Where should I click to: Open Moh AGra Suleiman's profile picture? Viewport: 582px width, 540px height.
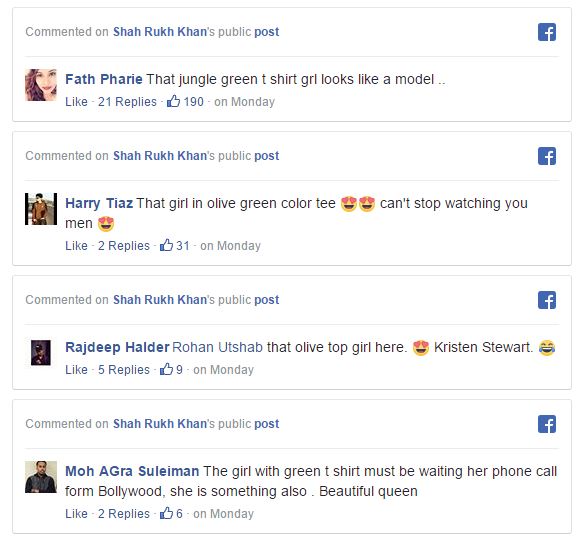pyautogui.click(x=41, y=477)
